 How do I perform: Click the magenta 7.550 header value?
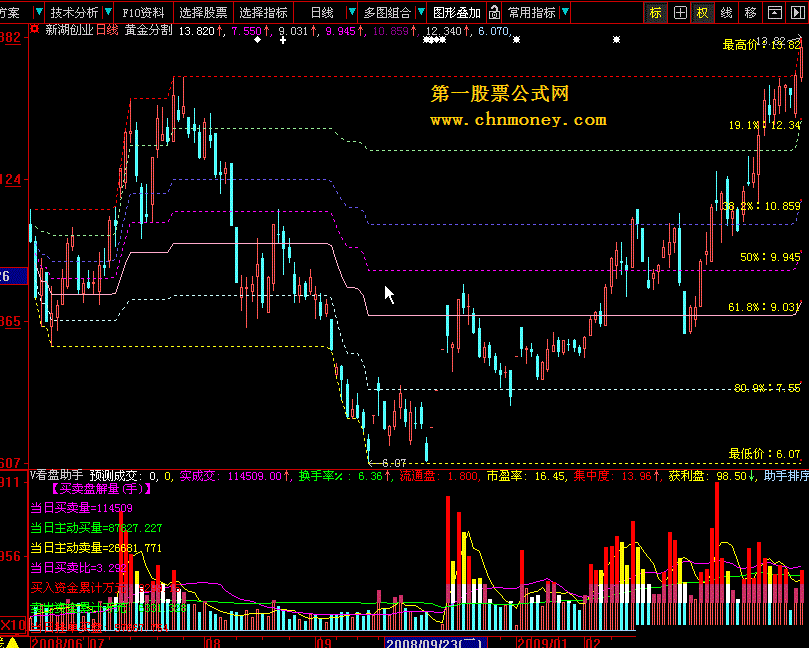coord(246,31)
